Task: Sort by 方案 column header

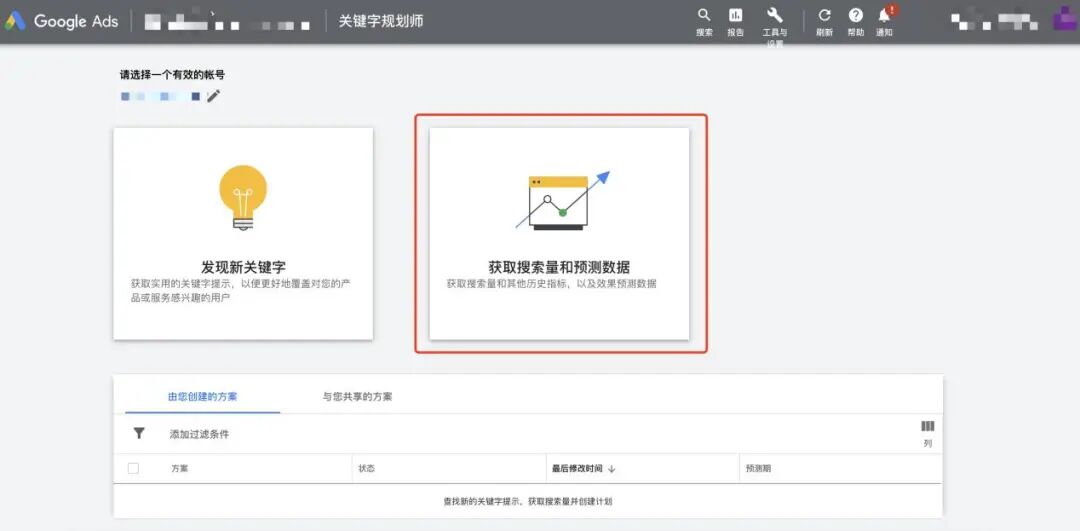Action: [x=180, y=468]
